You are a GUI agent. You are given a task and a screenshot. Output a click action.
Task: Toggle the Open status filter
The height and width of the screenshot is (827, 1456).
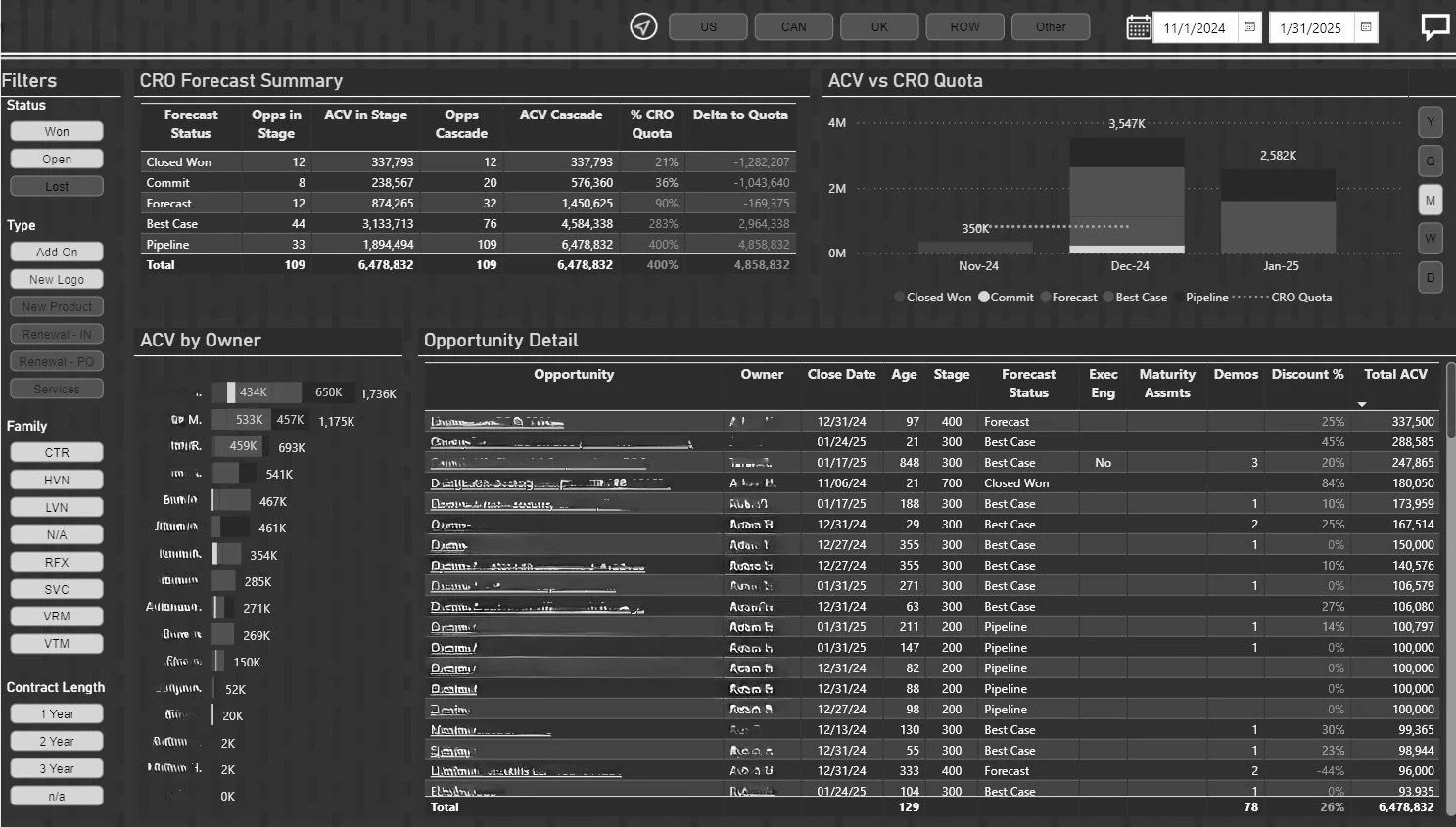[x=57, y=159]
